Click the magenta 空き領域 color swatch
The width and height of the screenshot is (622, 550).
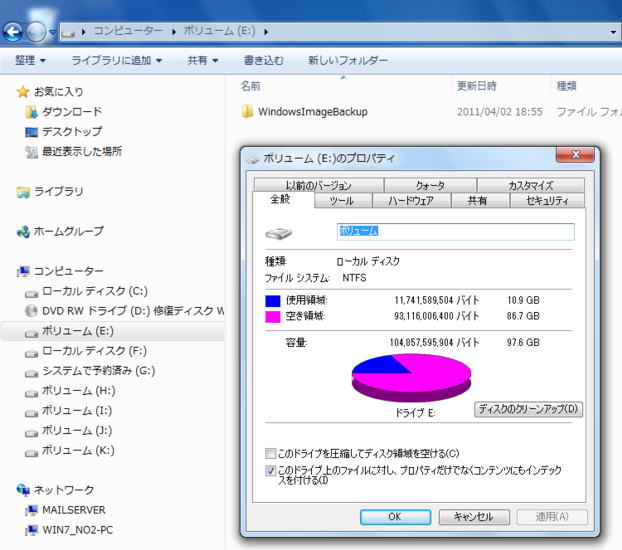273,317
